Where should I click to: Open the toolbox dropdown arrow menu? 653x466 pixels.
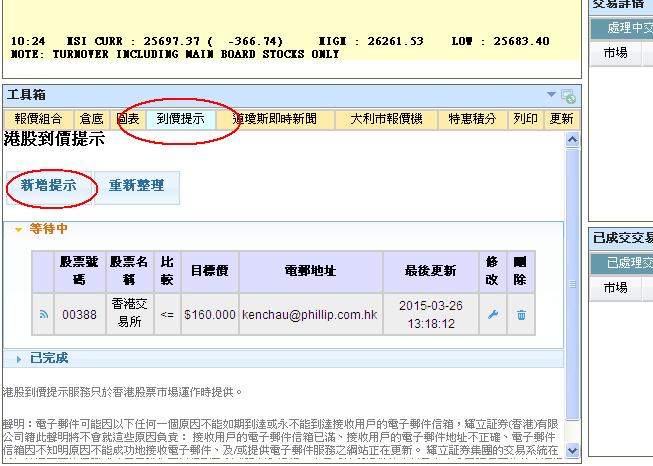coord(551,95)
